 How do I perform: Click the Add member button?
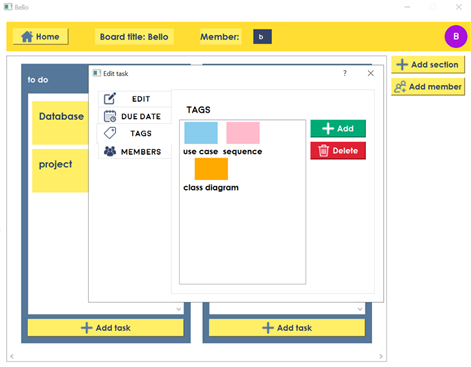[428, 87]
